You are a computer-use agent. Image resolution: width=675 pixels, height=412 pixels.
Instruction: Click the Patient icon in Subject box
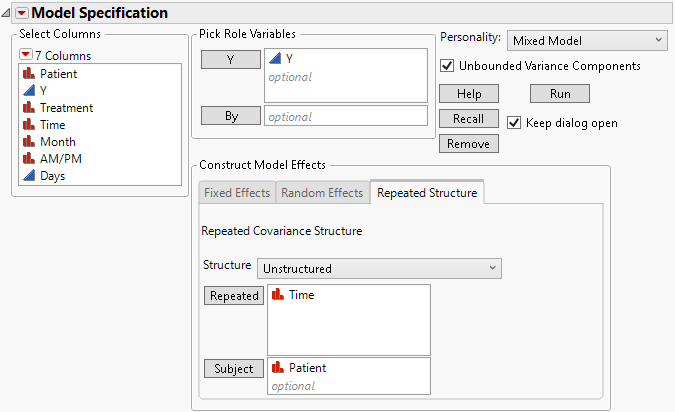278,368
